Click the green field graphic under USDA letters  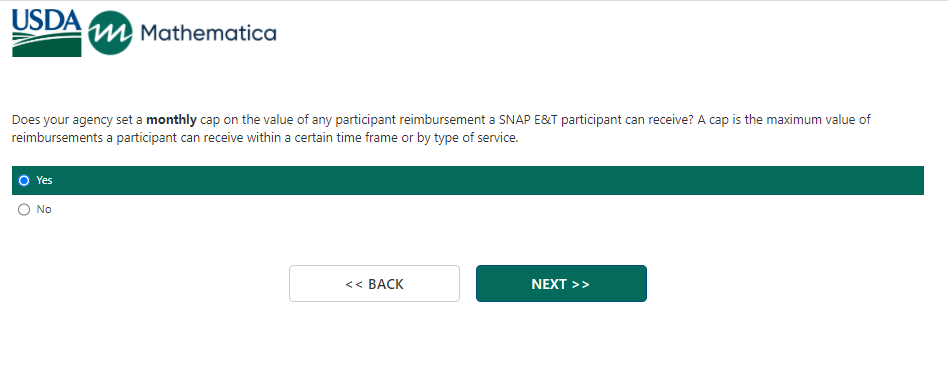tap(47, 45)
